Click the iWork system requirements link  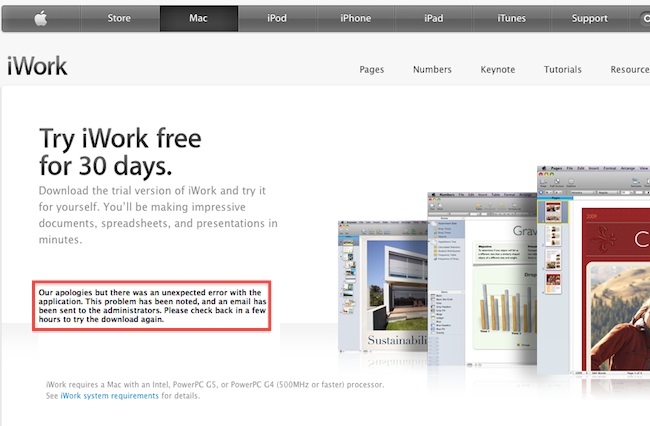tap(110, 396)
